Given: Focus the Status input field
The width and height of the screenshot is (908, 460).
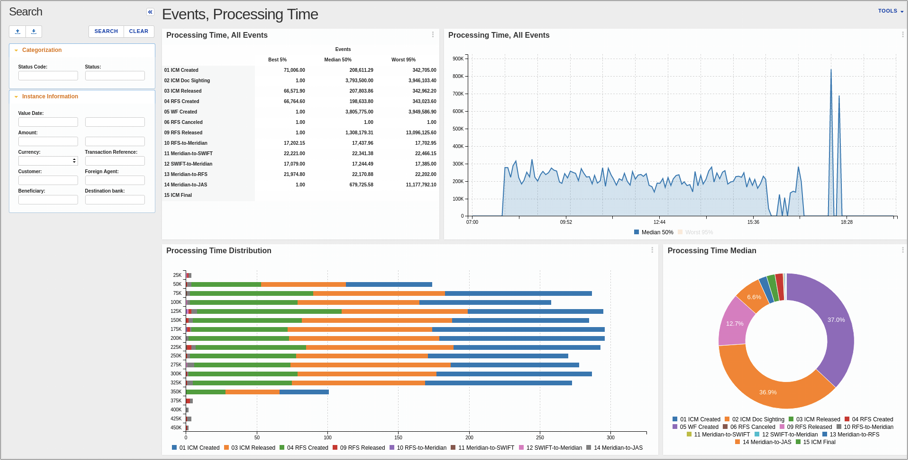Looking at the screenshot, I should (115, 76).
